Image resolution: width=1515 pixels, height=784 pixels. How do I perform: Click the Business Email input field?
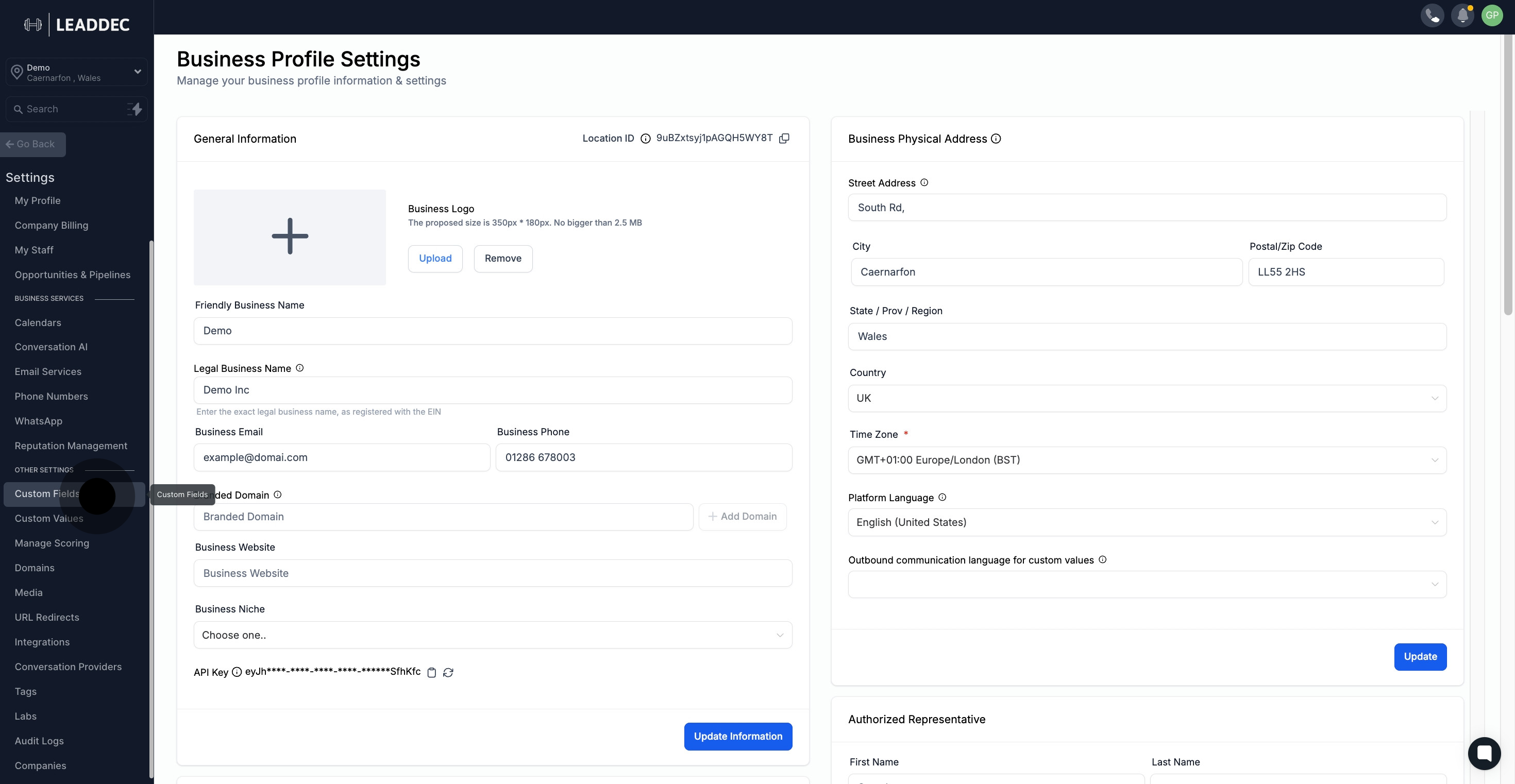tap(342, 458)
